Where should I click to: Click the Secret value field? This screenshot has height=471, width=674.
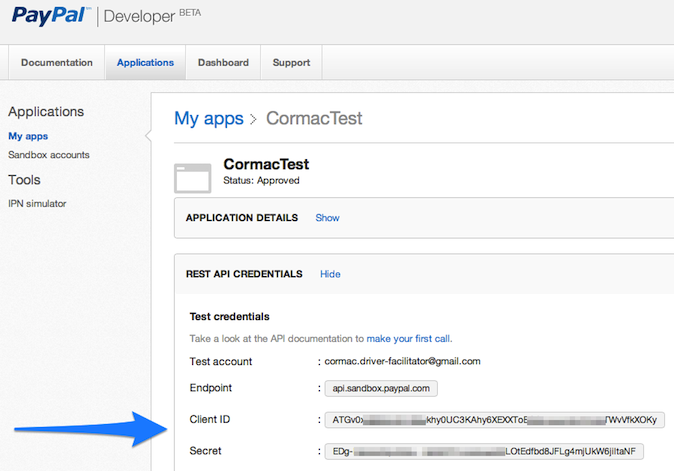(x=484, y=451)
